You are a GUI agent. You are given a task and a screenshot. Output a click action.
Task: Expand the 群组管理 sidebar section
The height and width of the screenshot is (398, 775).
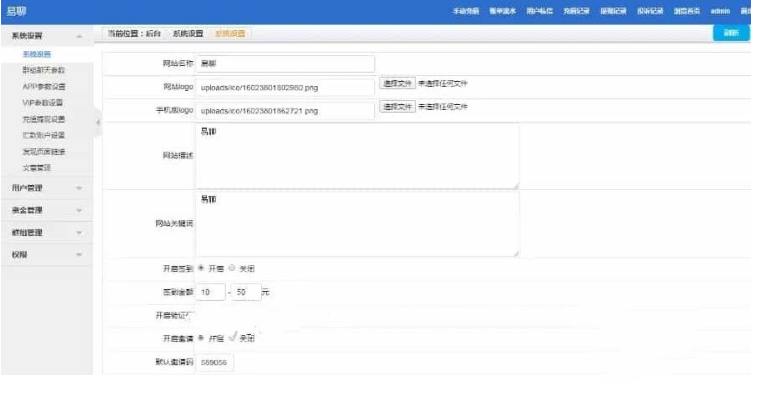(47, 232)
